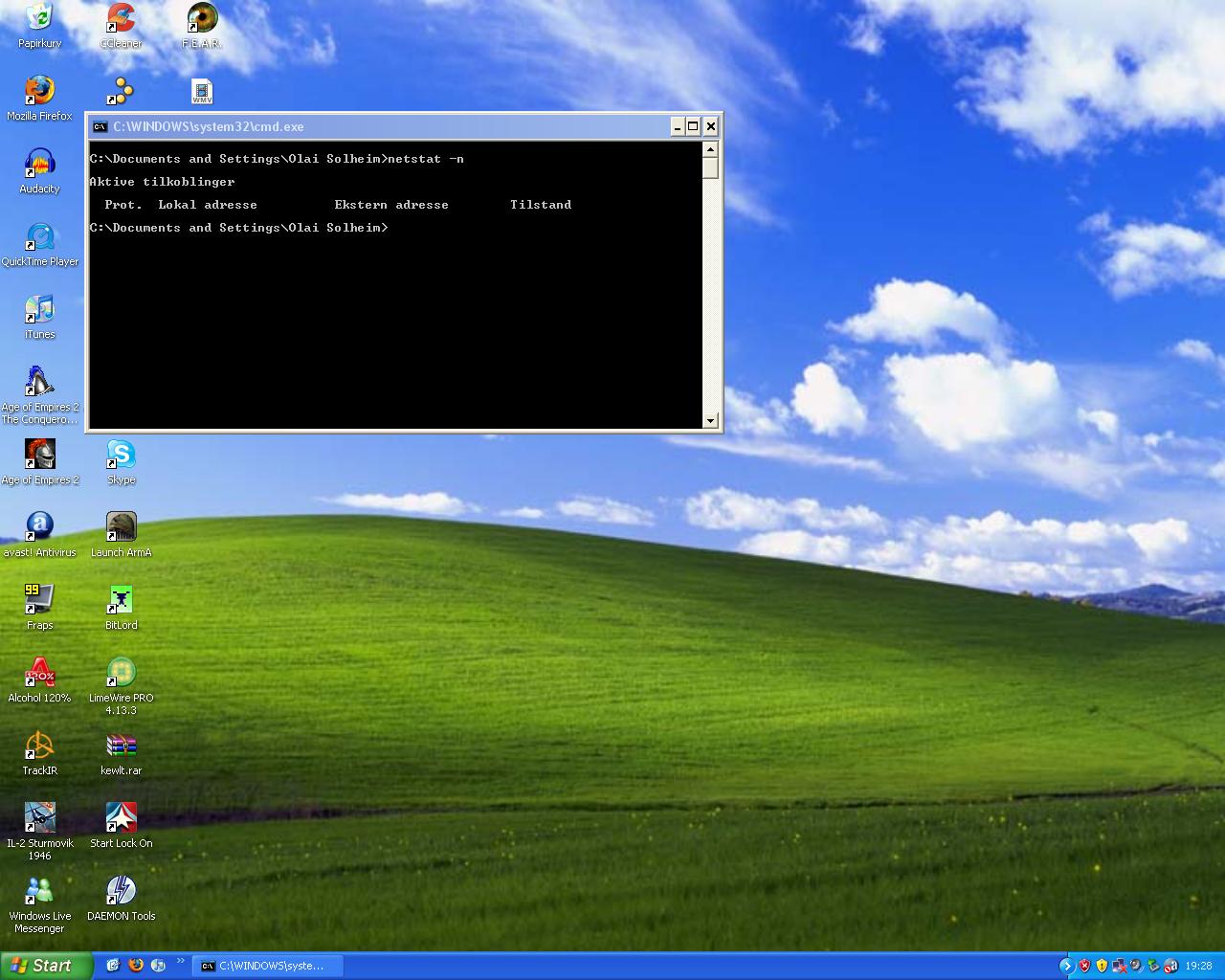This screenshot has height=980, width=1225.
Task: Click the cmd scrollbar up arrow
Action: coord(710,149)
